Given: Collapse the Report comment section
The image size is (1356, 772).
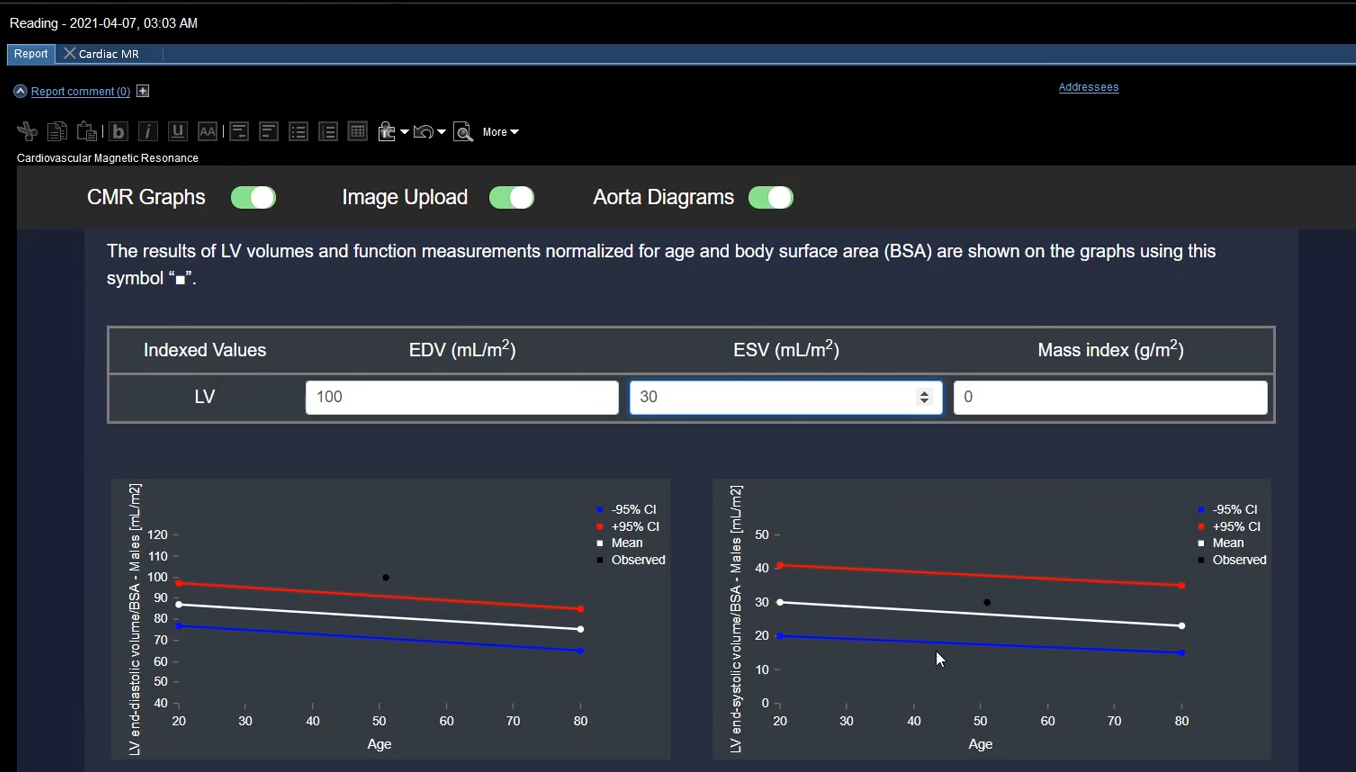Looking at the screenshot, I should pyautogui.click(x=20, y=91).
